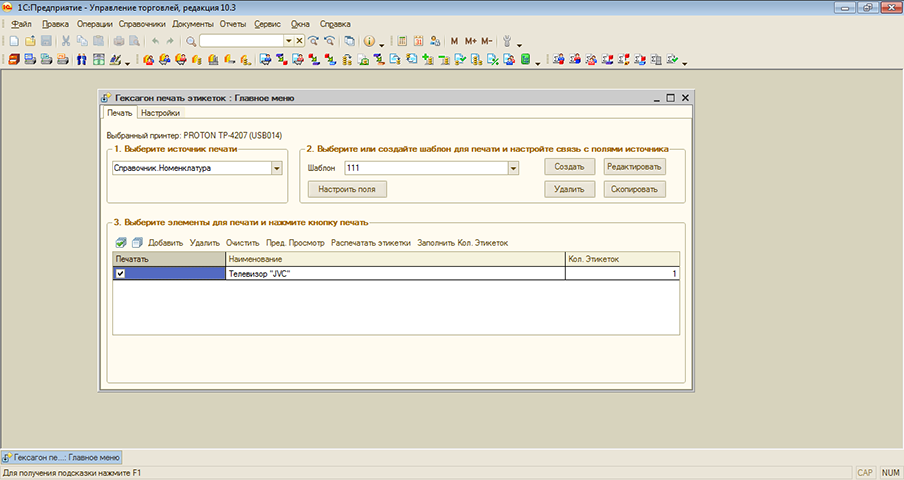Click the wrench tools icon
Image resolution: width=904 pixels, height=480 pixels.
click(x=506, y=41)
